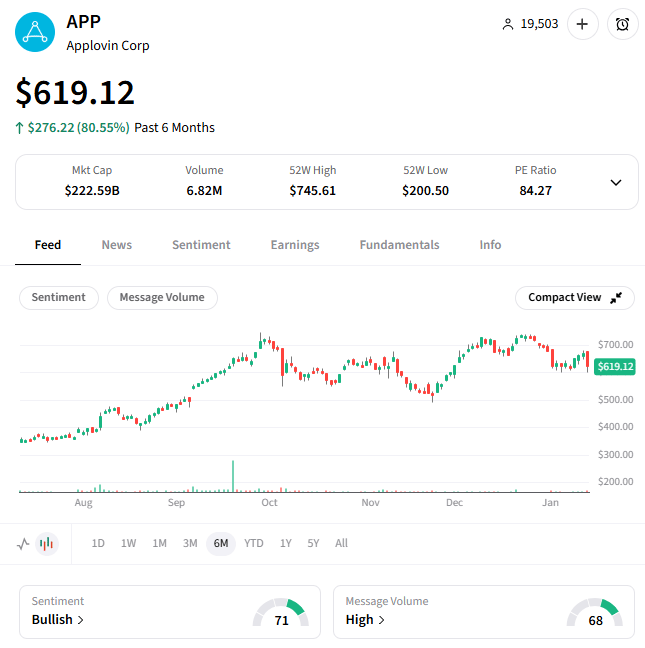Click the Mkt Cap value $222.59B
The width and height of the screenshot is (645, 648).
(92, 191)
